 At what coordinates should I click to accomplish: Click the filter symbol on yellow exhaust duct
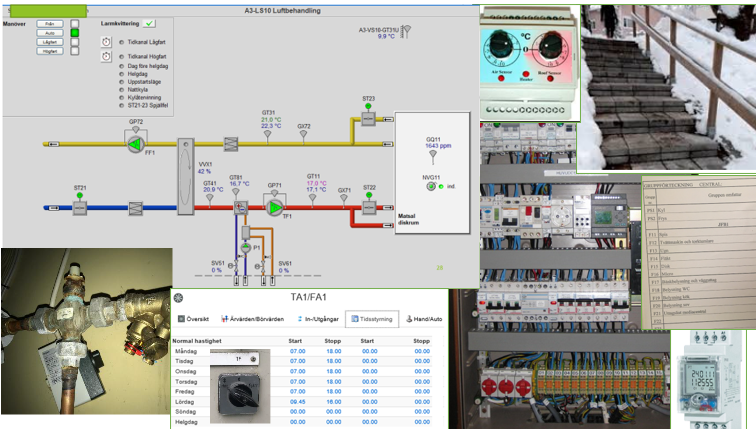[231, 144]
